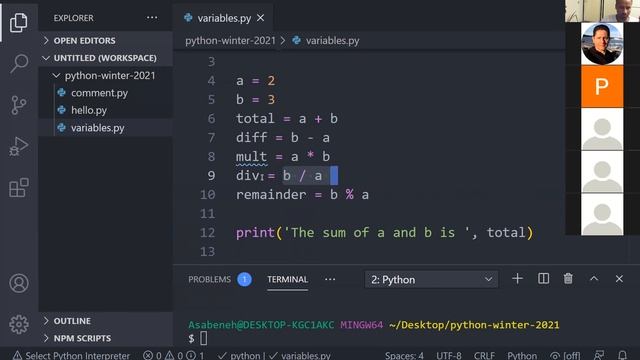Open the Explorer view in activity bar
Viewport: 640px width, 360px height.
click(19, 22)
